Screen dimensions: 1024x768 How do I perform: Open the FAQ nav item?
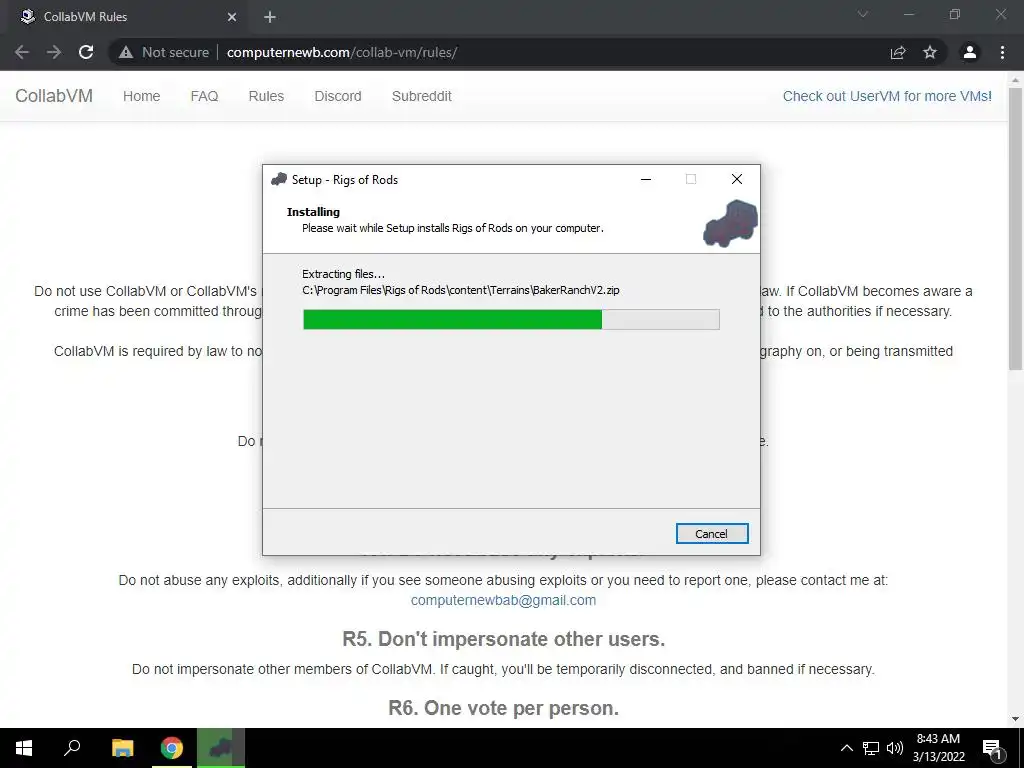point(204,96)
